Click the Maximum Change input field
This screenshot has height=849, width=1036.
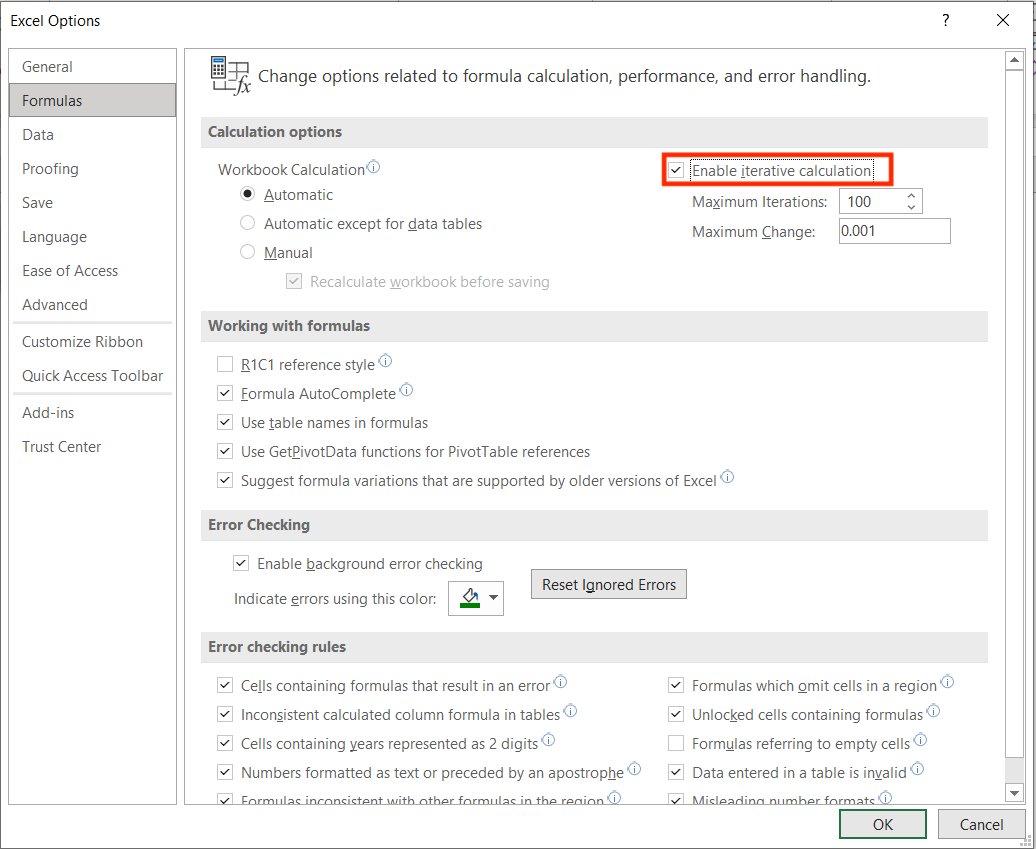(x=894, y=231)
